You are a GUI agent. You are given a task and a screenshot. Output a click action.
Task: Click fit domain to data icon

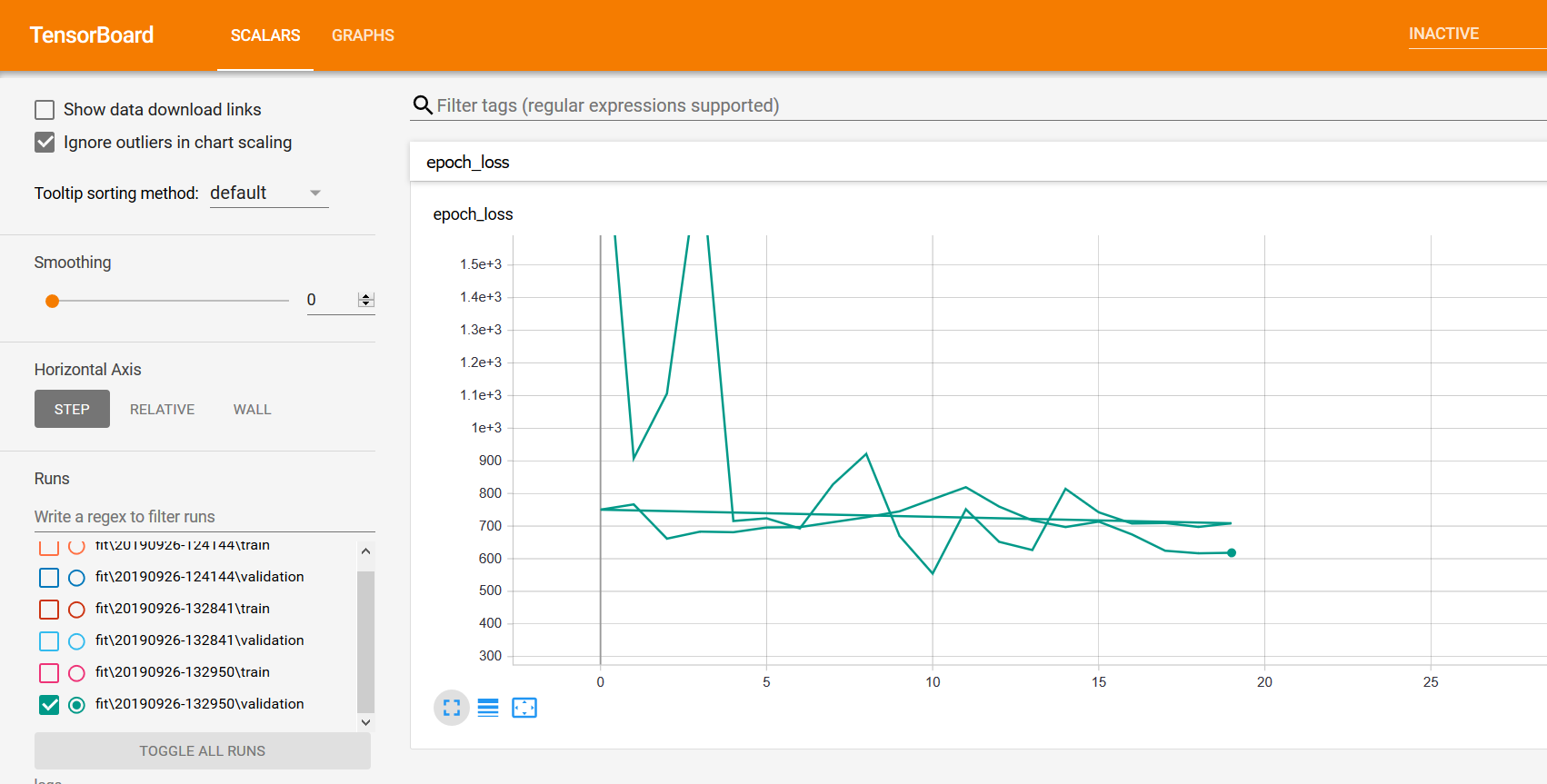(524, 708)
